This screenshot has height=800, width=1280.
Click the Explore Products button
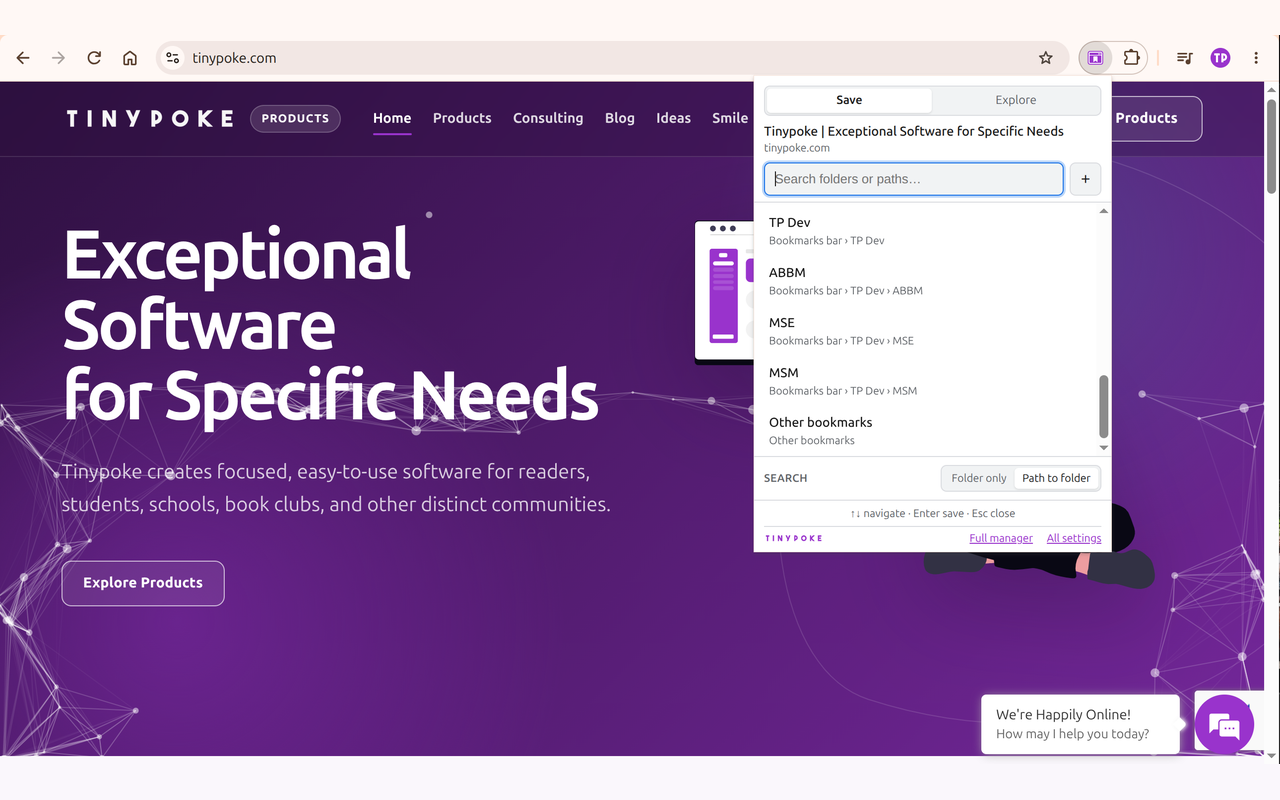pos(143,583)
